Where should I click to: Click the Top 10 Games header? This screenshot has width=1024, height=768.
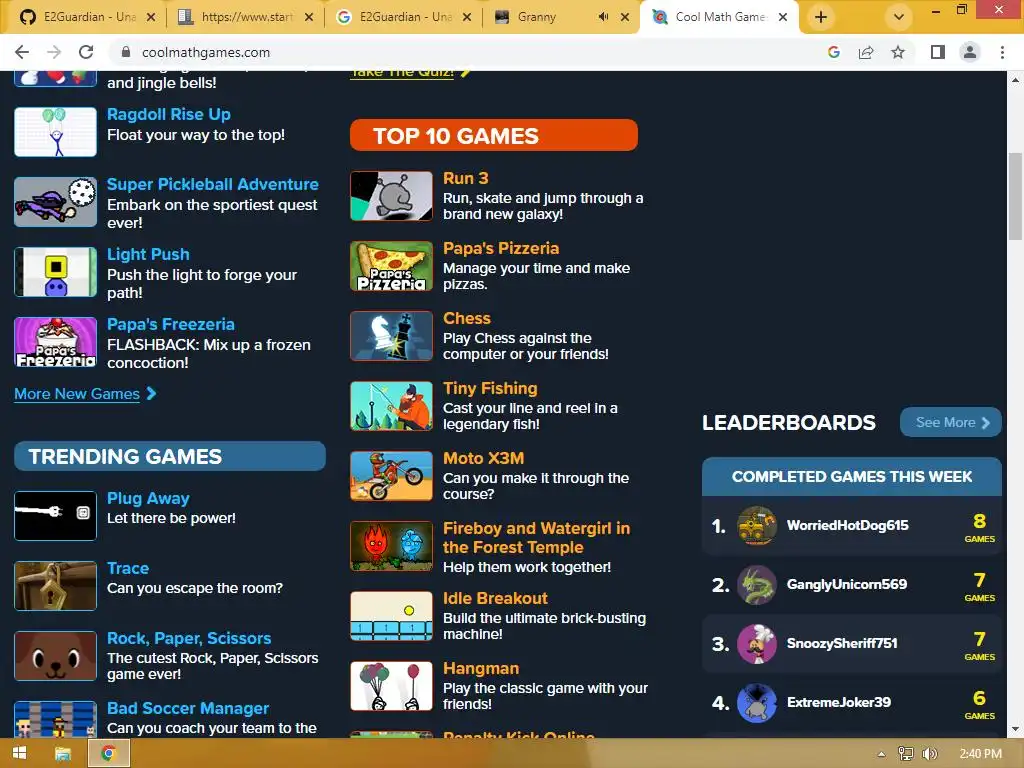(x=494, y=135)
